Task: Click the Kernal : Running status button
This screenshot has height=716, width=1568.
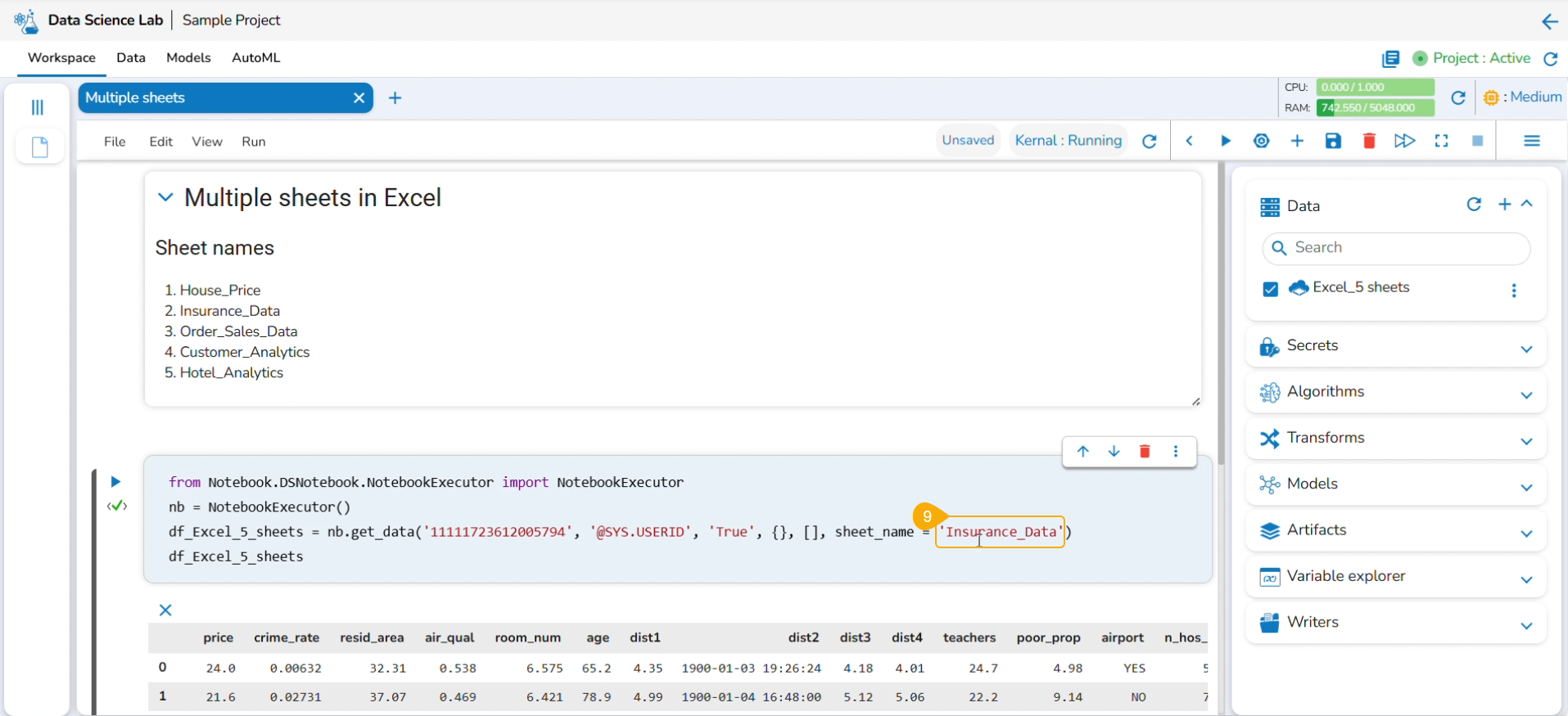Action: [1068, 140]
